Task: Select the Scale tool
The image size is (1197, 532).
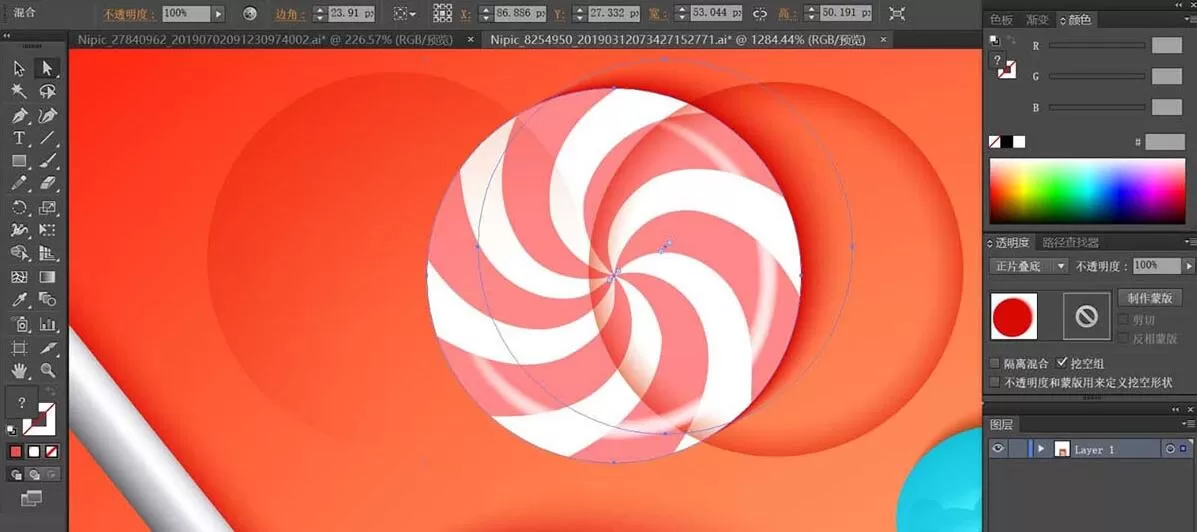Action: [x=47, y=208]
